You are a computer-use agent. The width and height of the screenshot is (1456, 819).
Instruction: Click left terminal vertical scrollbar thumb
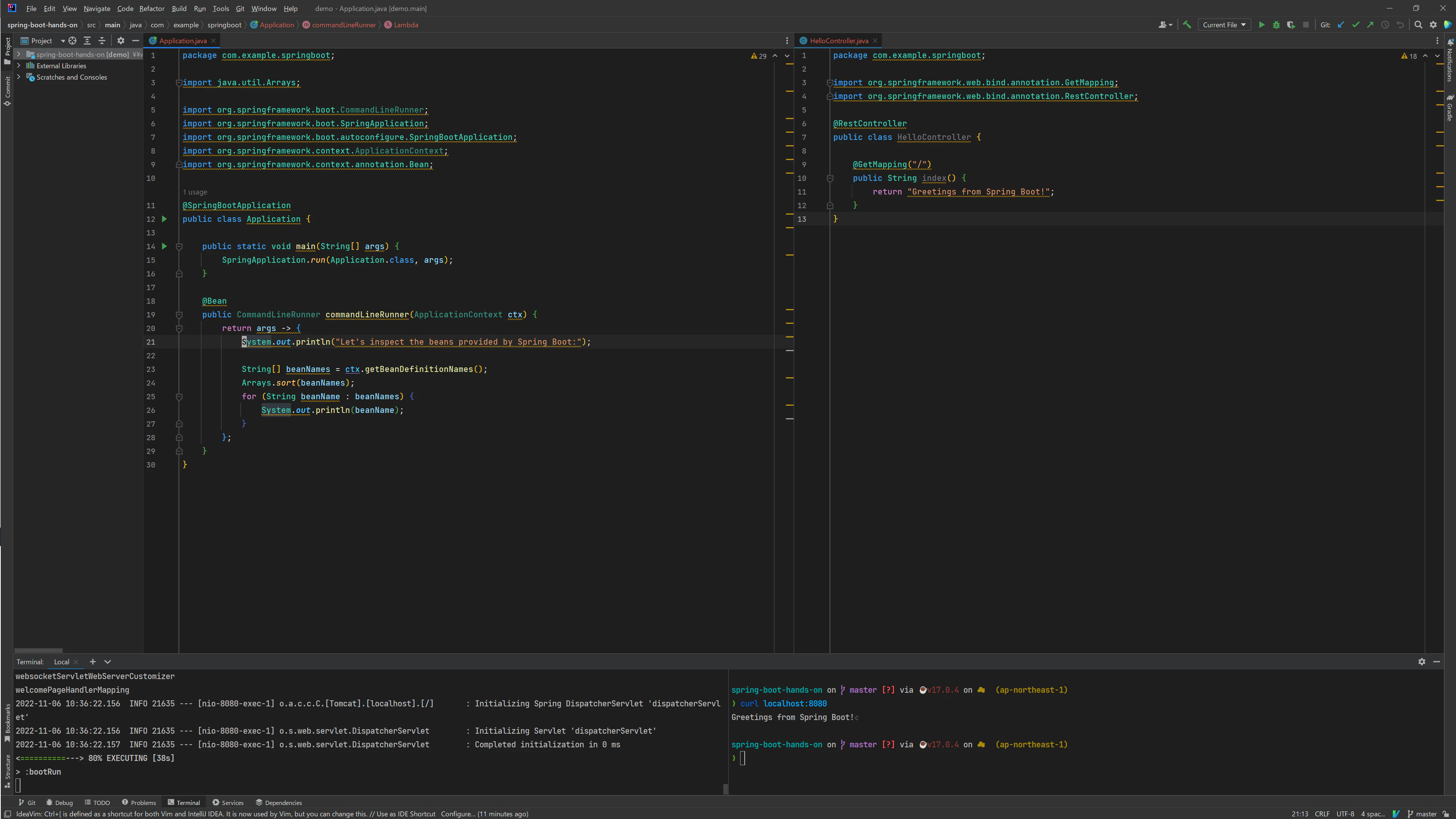[x=725, y=788]
